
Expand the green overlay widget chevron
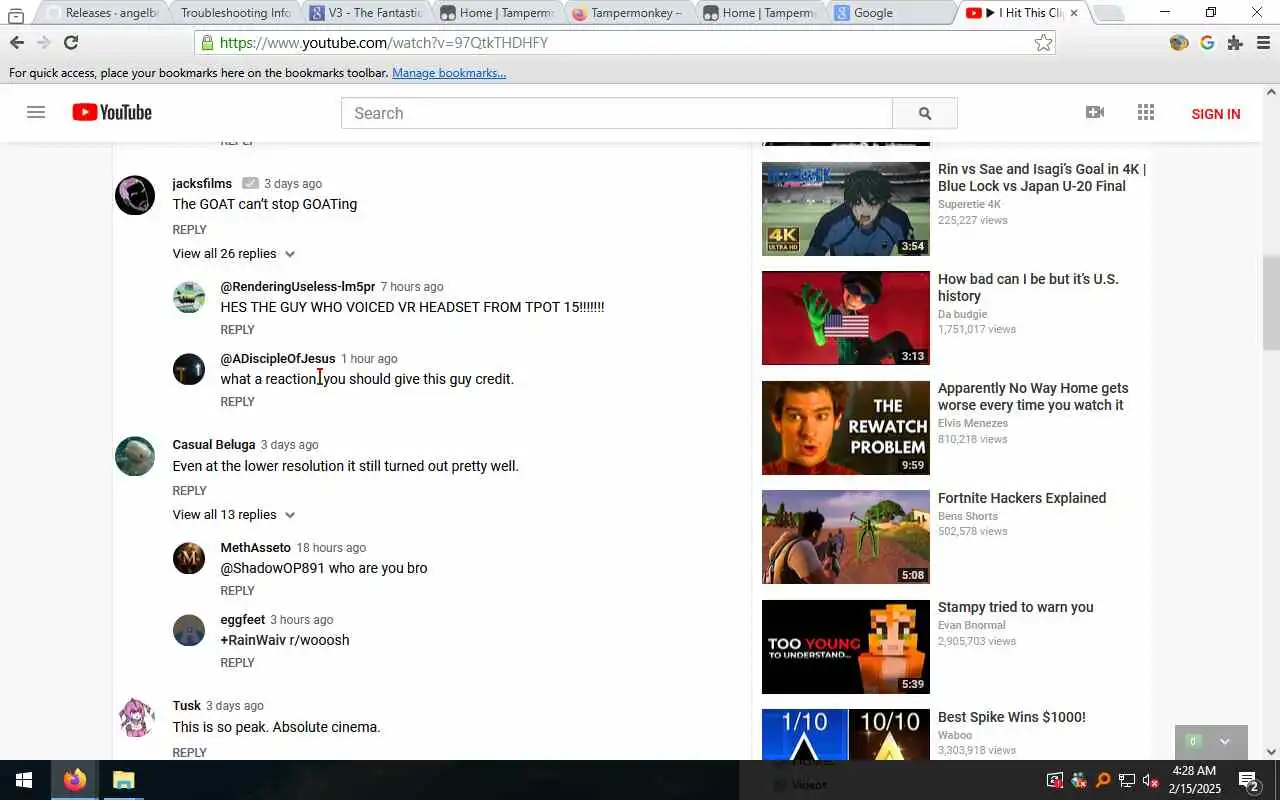point(1224,741)
